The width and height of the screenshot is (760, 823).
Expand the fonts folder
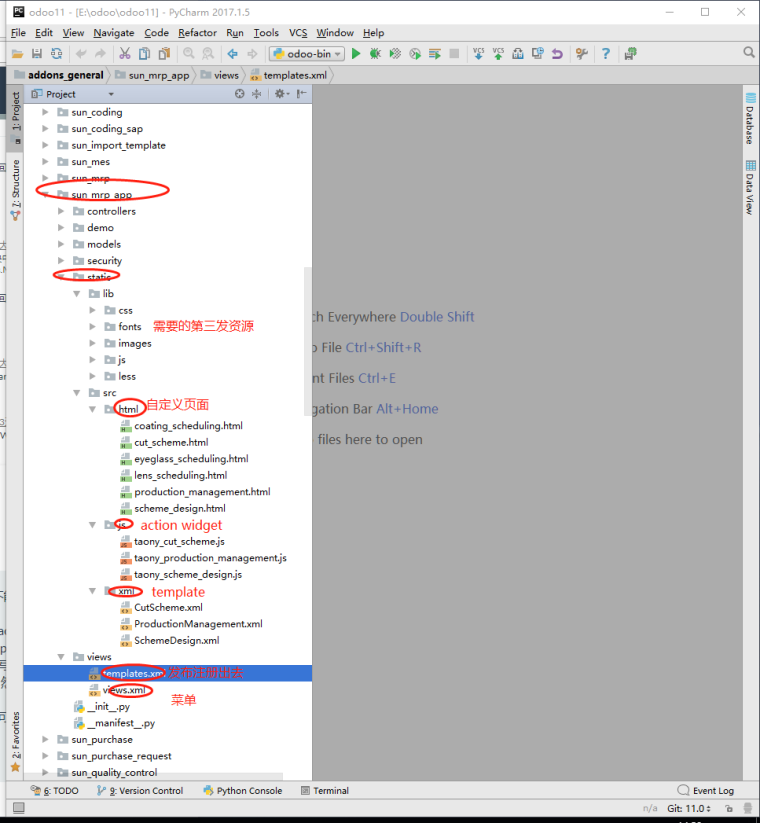[93, 326]
